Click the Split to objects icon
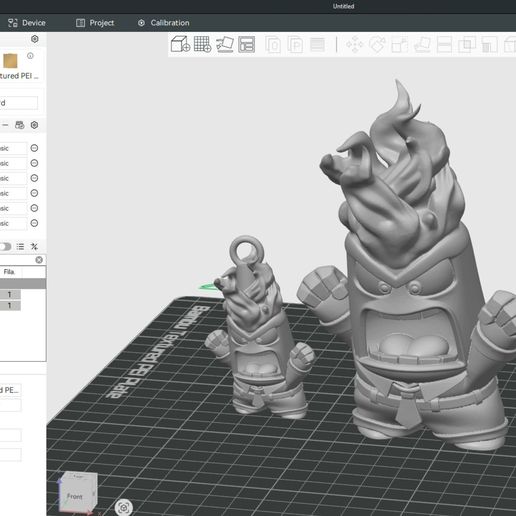This screenshot has width=516, height=516. pyautogui.click(x=273, y=45)
